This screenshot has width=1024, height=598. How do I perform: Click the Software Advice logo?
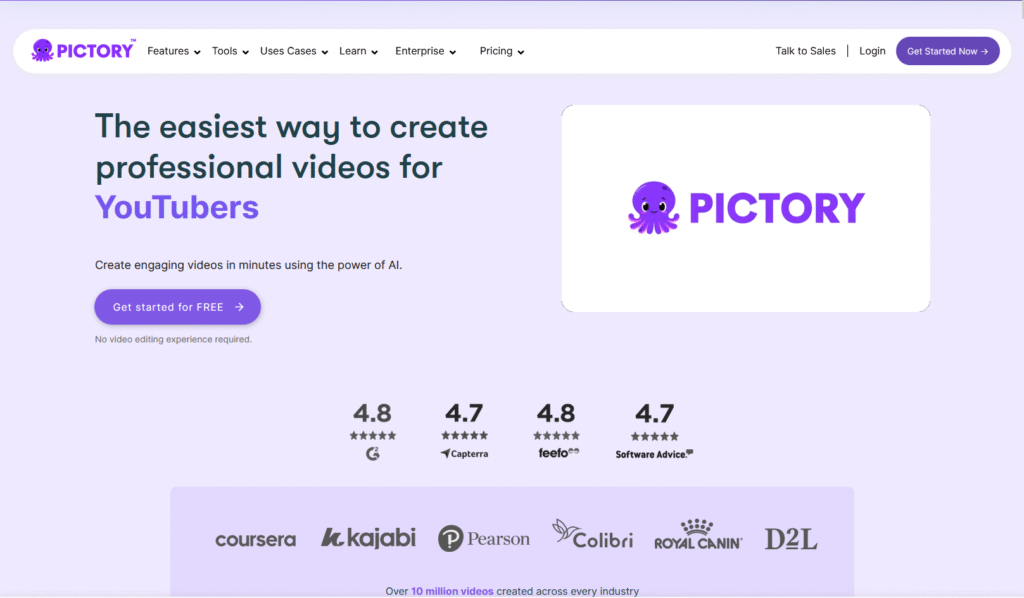point(653,451)
